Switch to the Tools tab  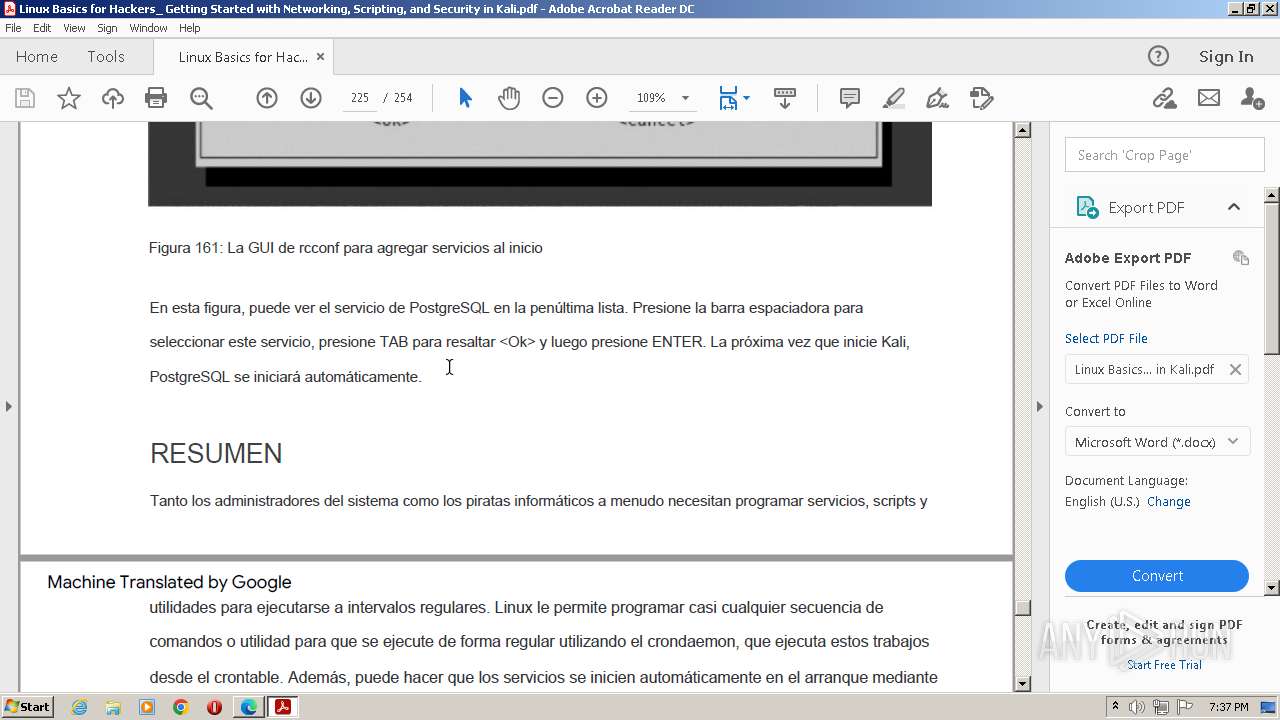tap(106, 56)
